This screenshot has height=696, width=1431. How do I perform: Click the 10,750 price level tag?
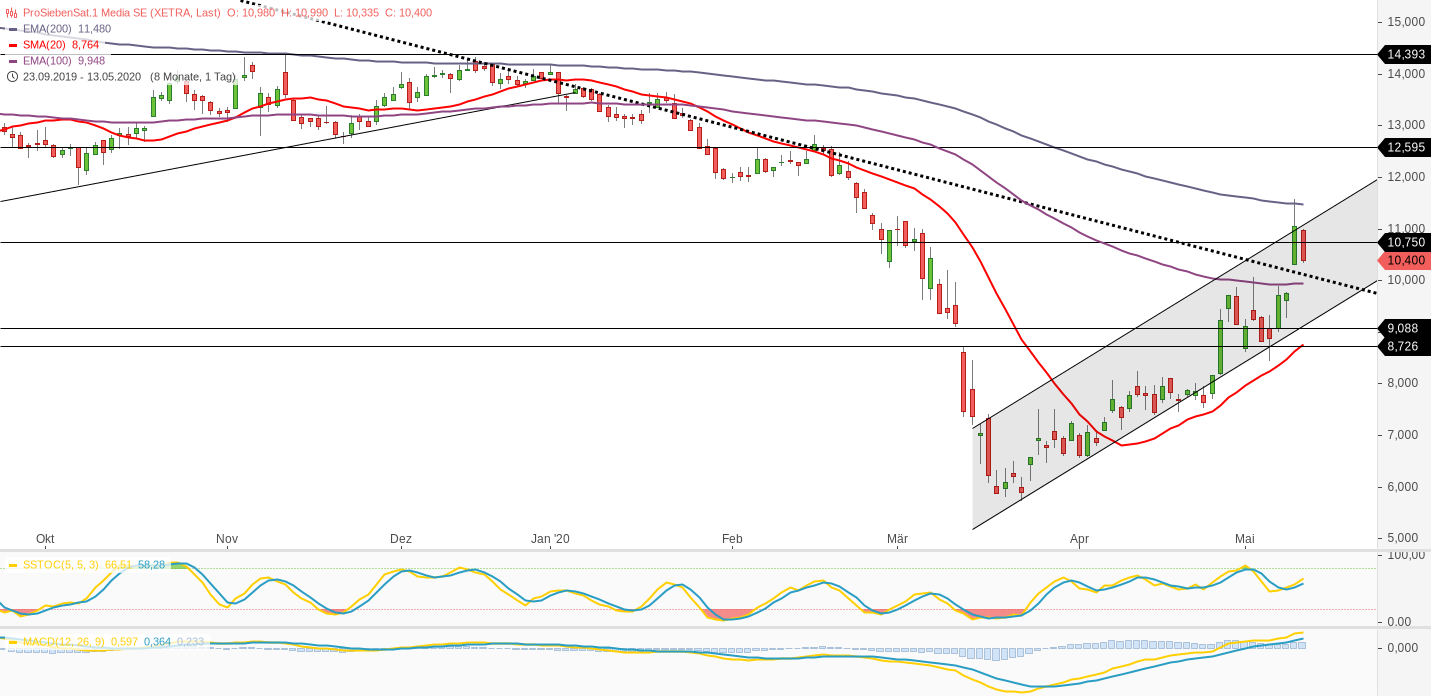(x=1404, y=242)
